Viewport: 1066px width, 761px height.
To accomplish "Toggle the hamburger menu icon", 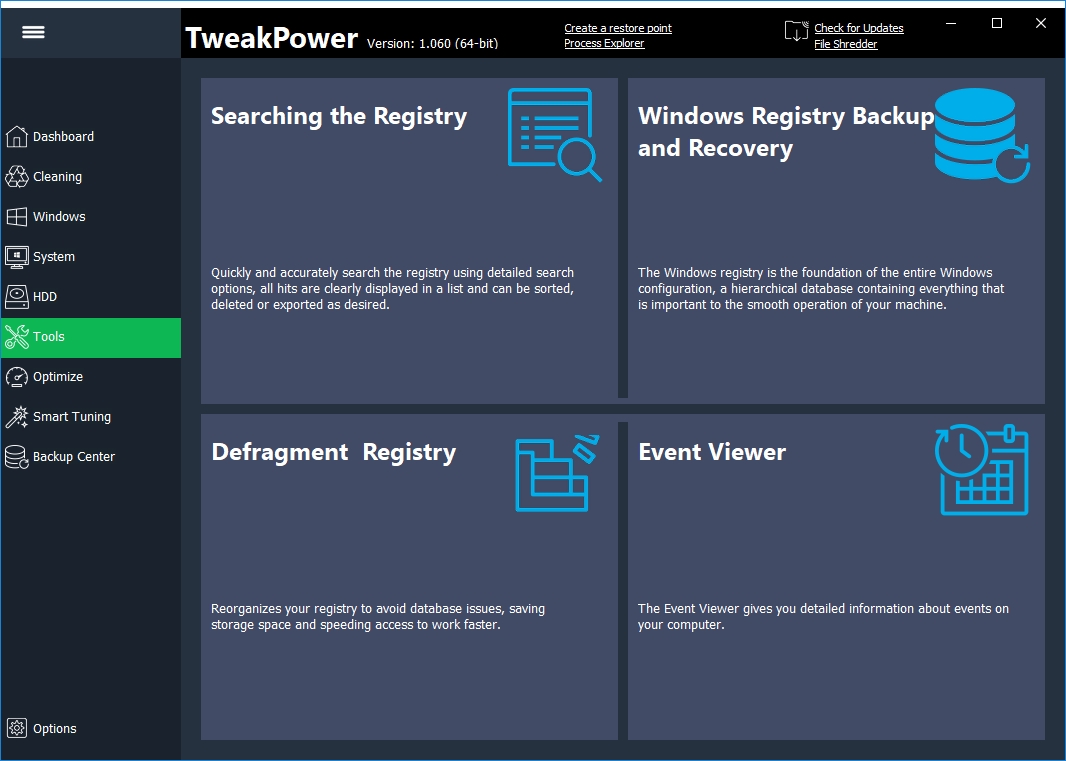I will tap(33, 32).
